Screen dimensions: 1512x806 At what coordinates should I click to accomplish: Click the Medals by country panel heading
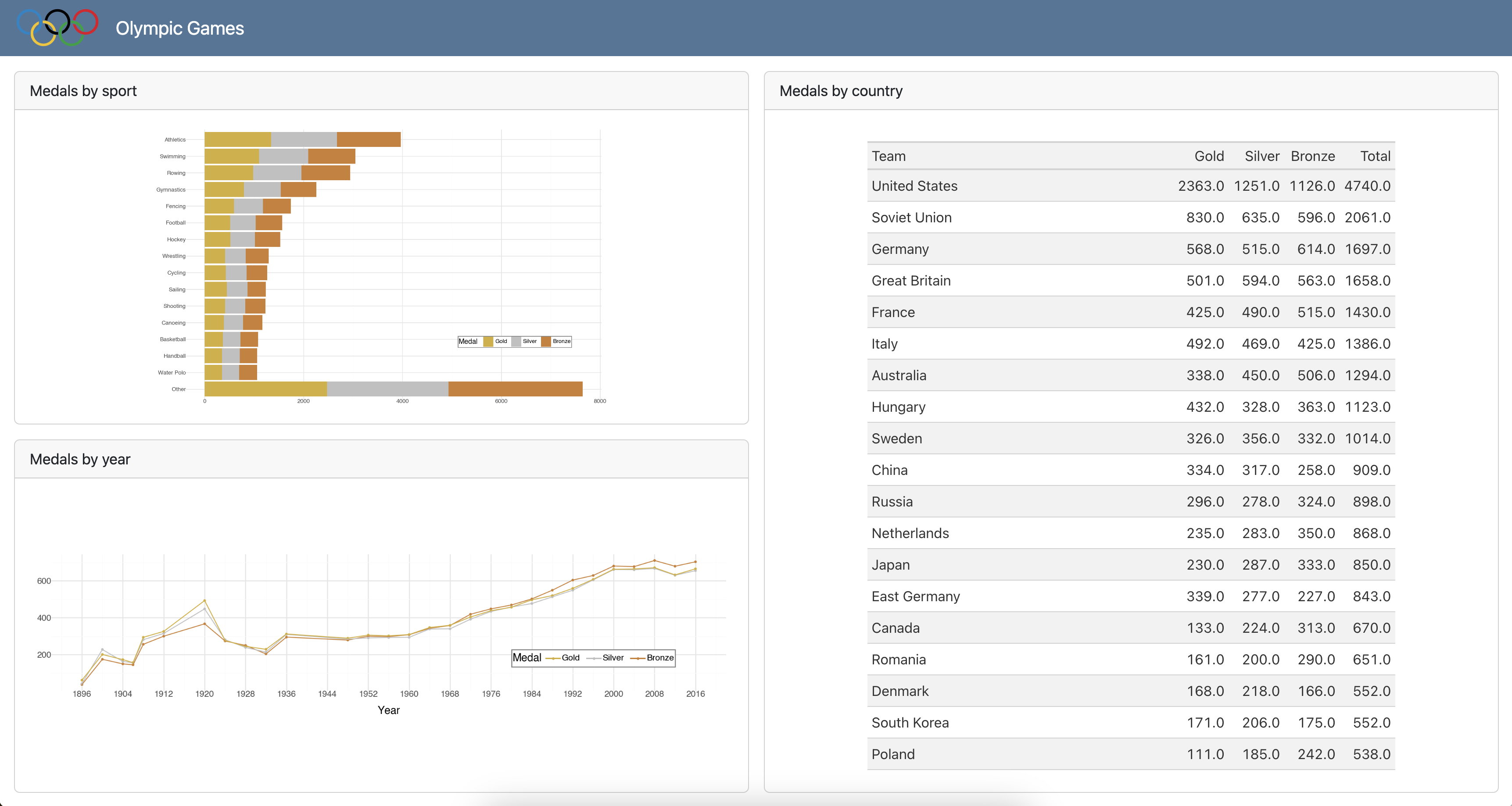[x=841, y=91]
